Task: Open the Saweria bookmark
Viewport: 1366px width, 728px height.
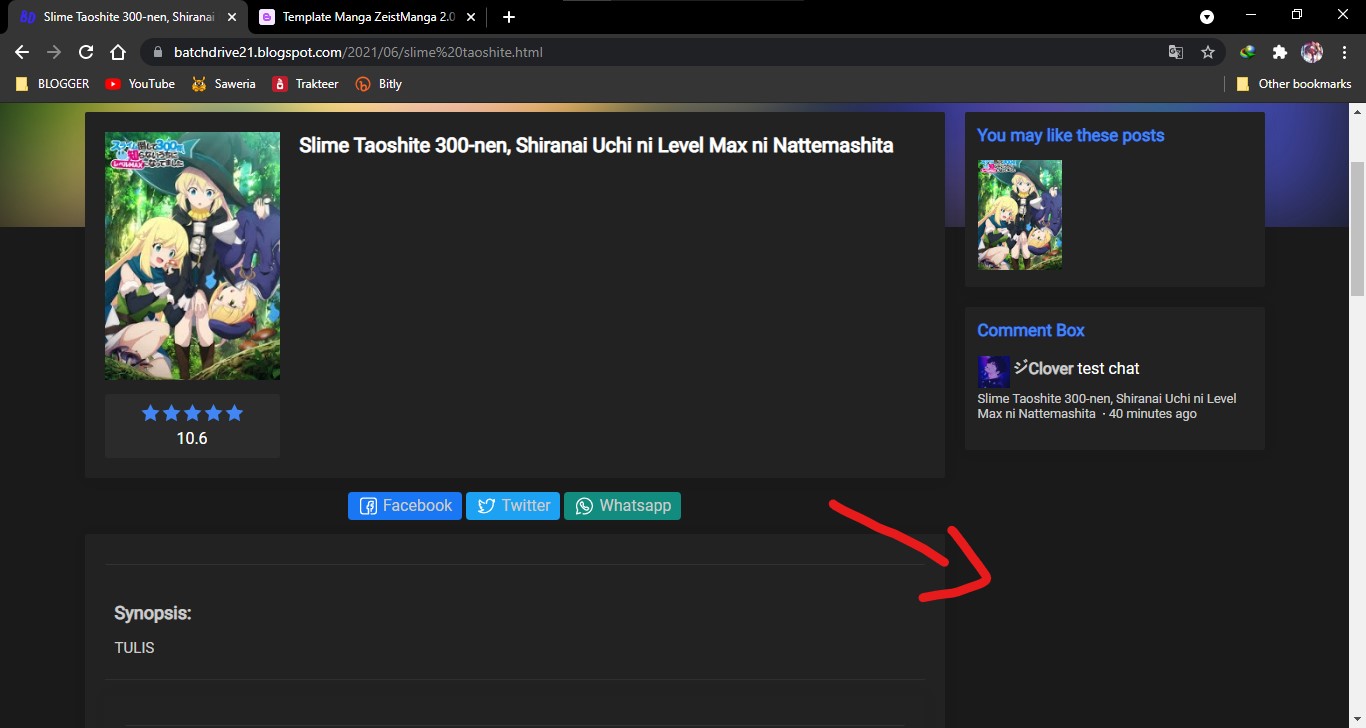Action: pyautogui.click(x=224, y=84)
